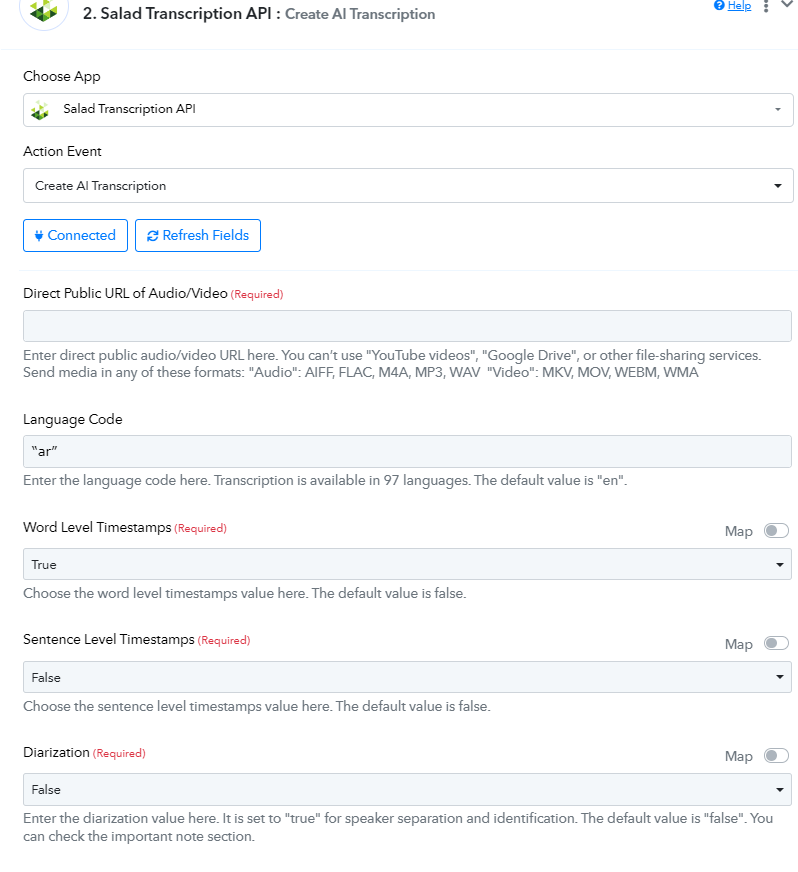Screen dimensions: 798x872
Task: Click the 'Create AI Transcription' header subtitle
Action: point(360,14)
